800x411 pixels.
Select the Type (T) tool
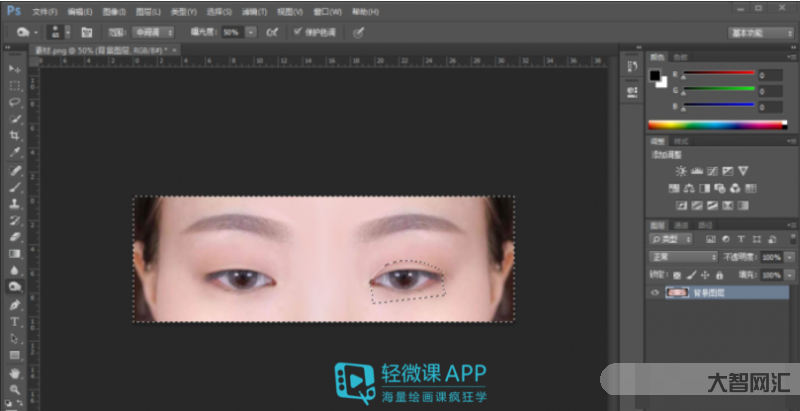tap(15, 321)
